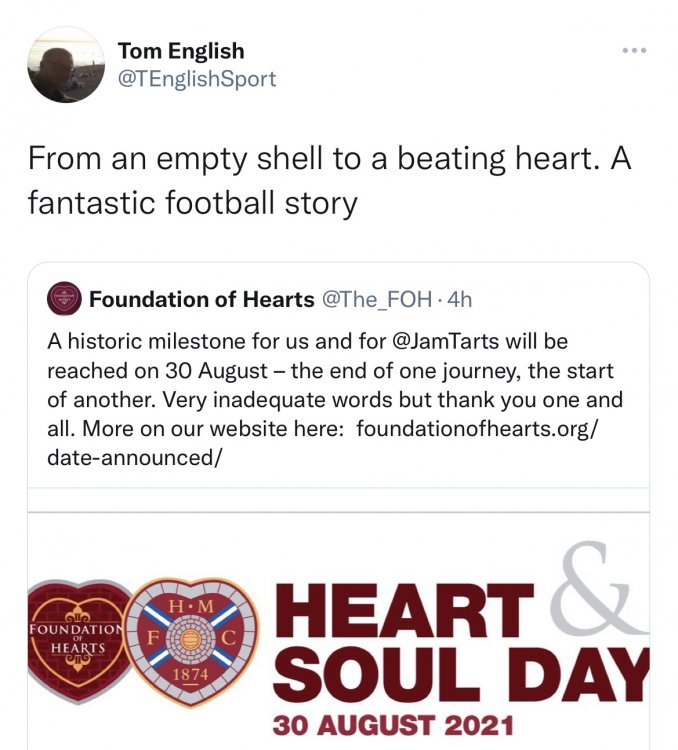678x750 pixels.
Task: Open the @TEnglishSport handle
Action: (197, 78)
